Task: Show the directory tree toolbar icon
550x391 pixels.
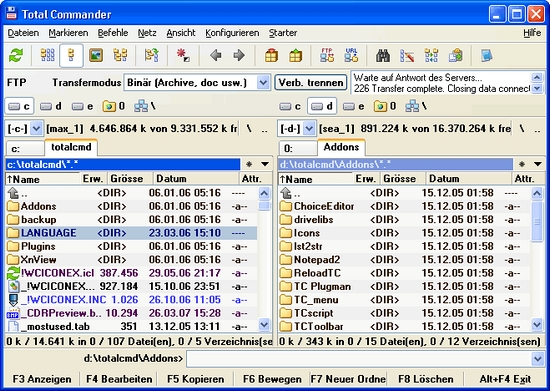Action: point(120,55)
